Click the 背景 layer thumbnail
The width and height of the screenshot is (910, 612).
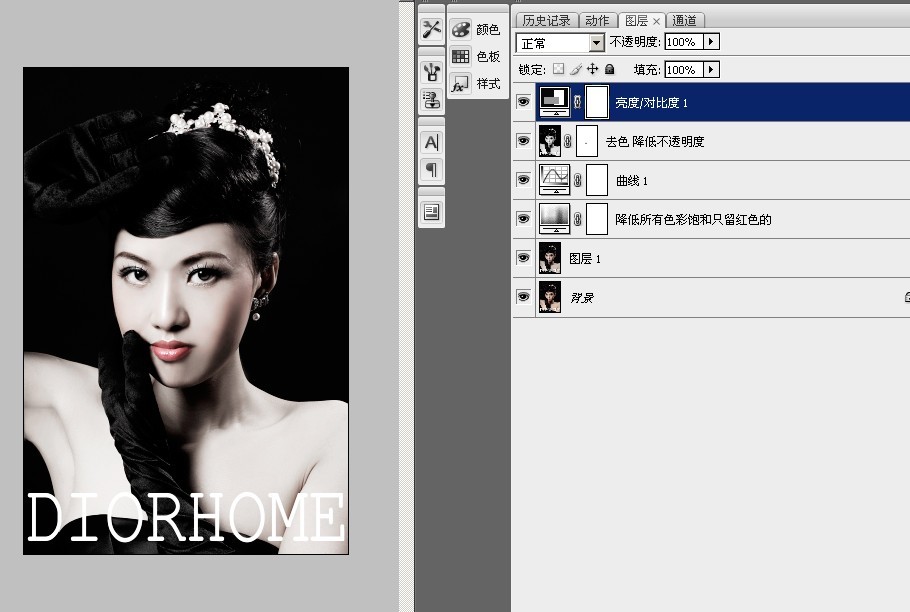coord(550,296)
